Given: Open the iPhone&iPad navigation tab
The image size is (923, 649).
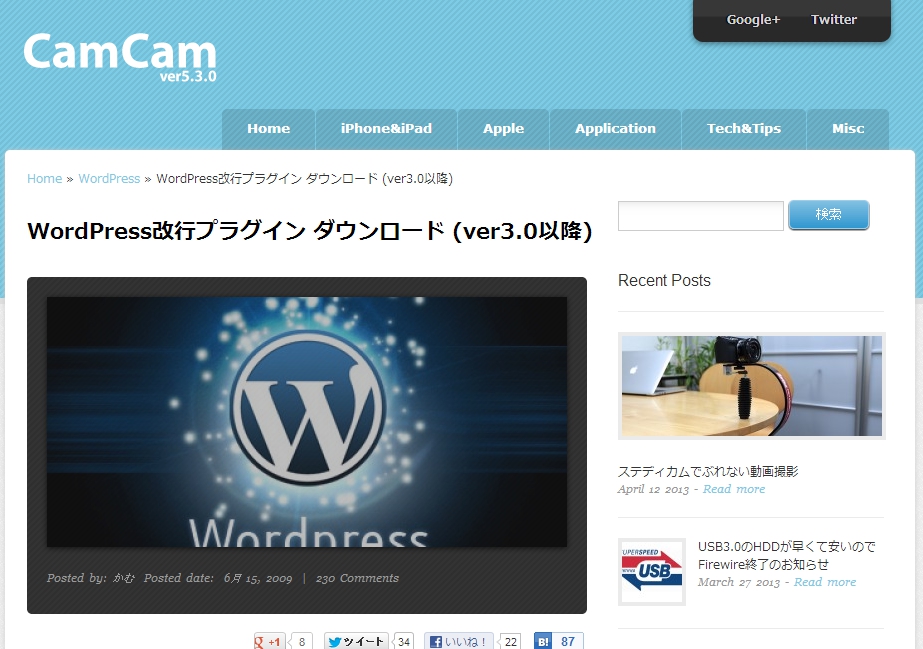Looking at the screenshot, I should [386, 129].
